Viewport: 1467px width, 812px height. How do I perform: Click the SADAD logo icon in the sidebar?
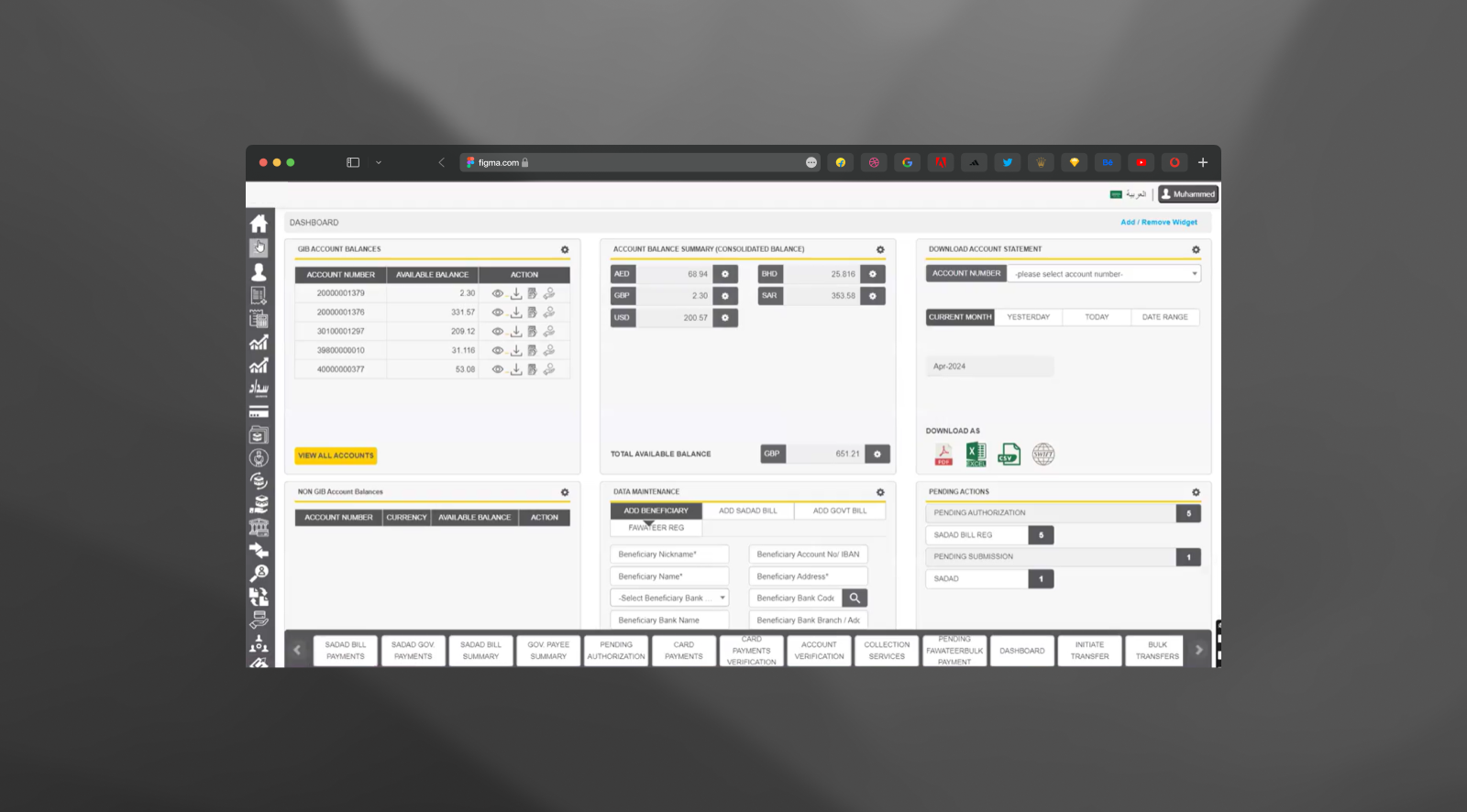click(259, 388)
